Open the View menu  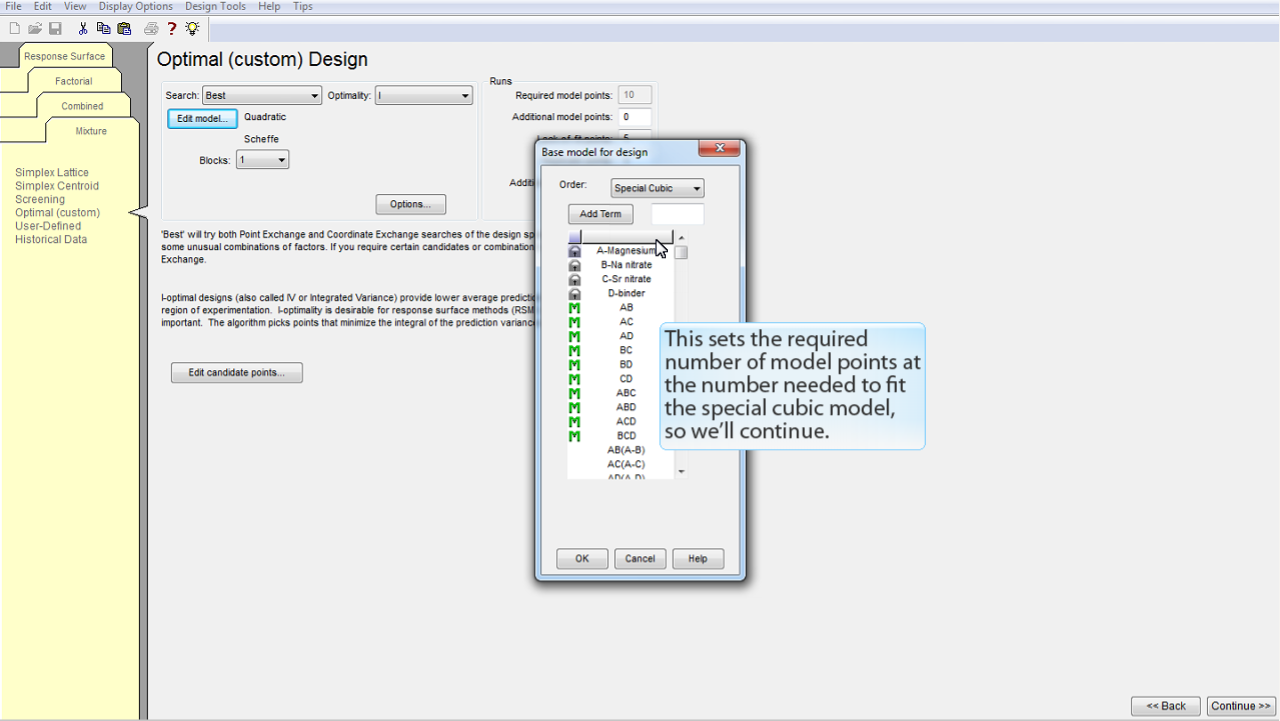[75, 6]
